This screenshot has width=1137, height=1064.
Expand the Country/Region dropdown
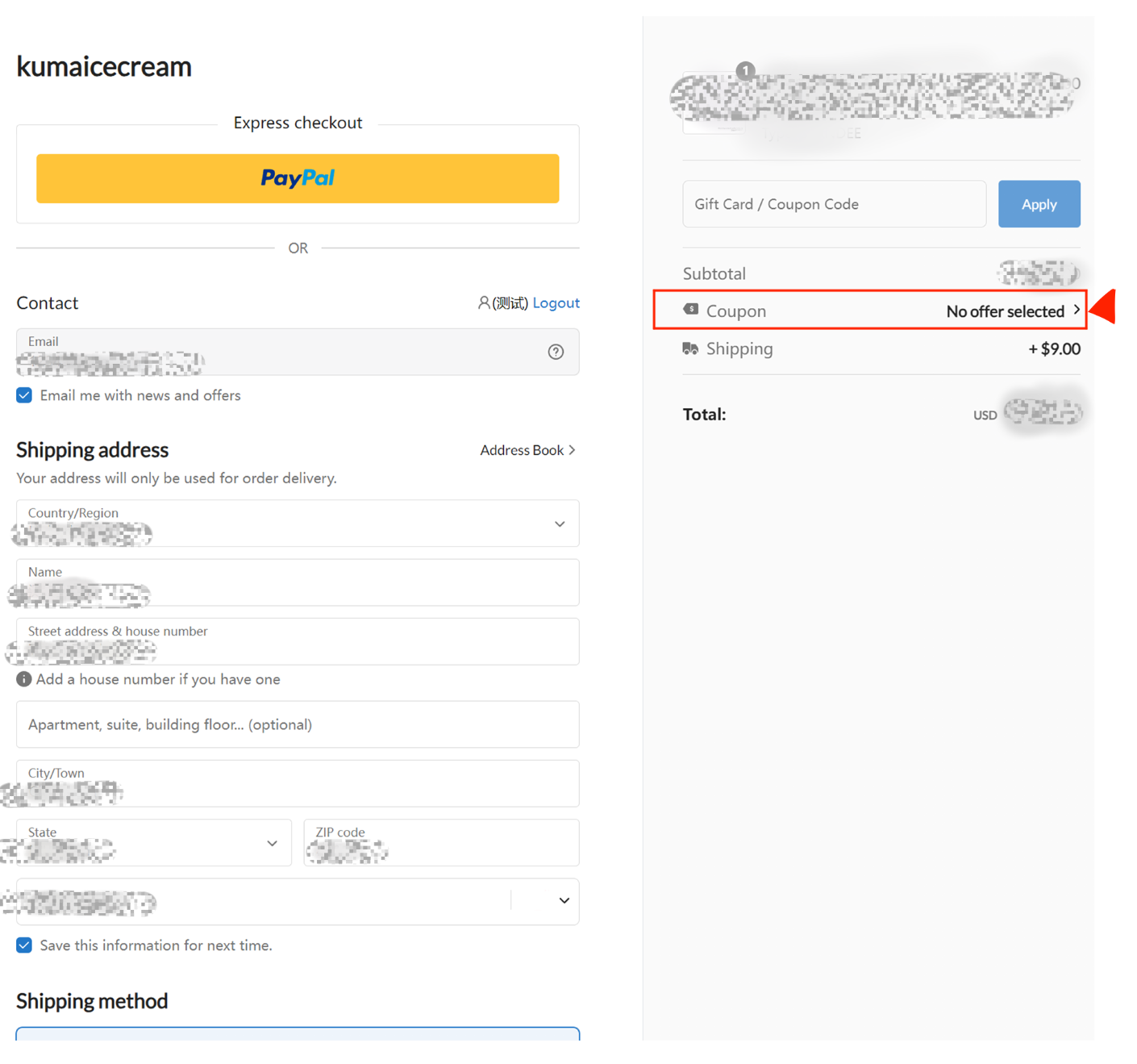tap(560, 524)
